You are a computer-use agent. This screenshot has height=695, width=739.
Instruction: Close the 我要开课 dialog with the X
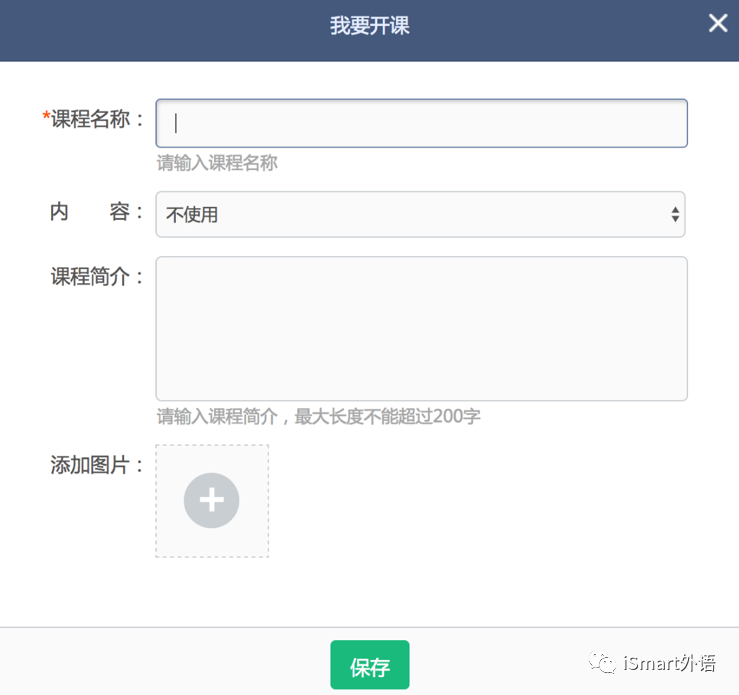[x=718, y=23]
